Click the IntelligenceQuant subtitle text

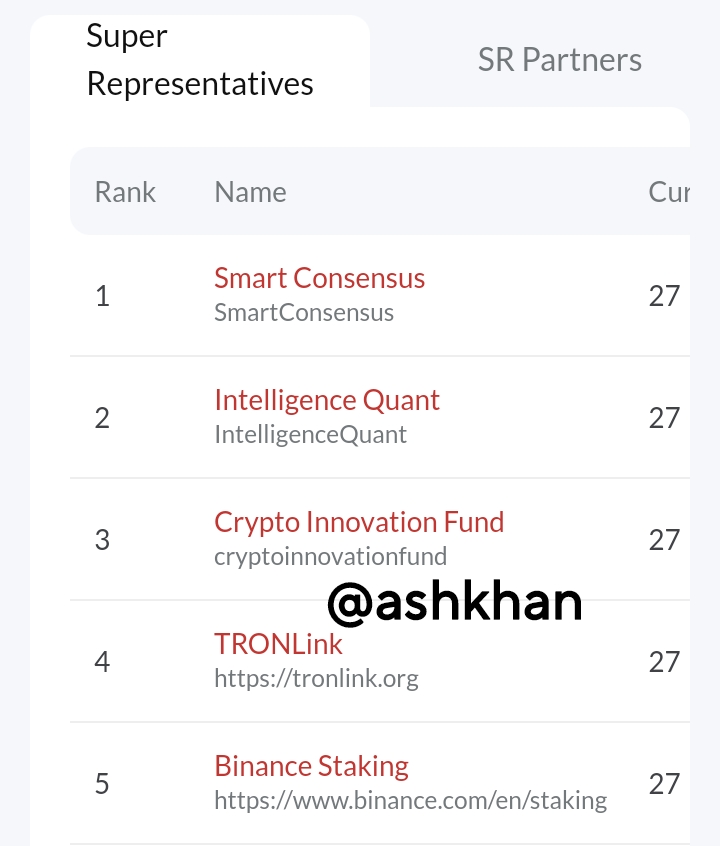(310, 435)
